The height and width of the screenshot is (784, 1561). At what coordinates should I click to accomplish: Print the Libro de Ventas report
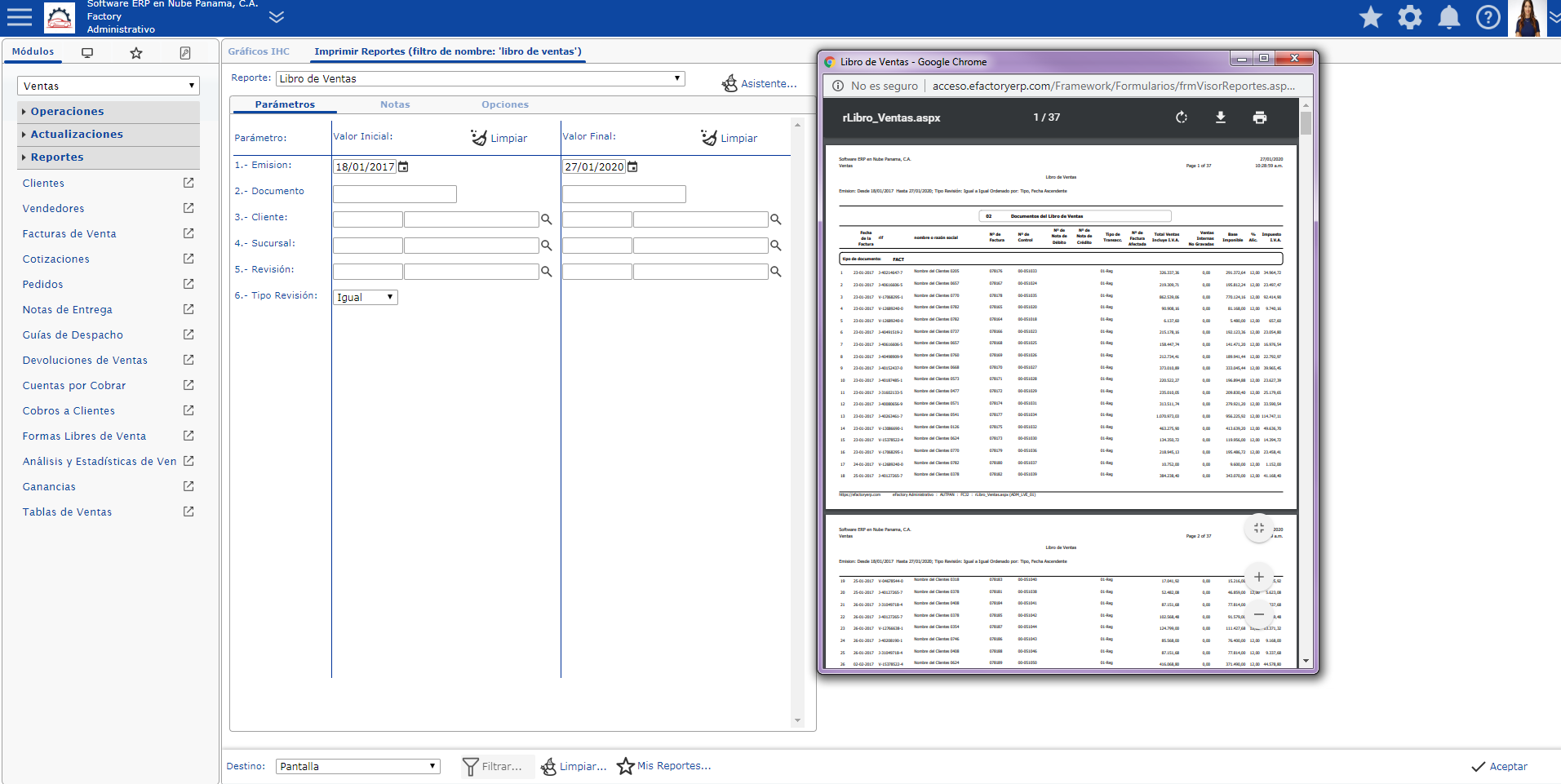click(x=1259, y=117)
